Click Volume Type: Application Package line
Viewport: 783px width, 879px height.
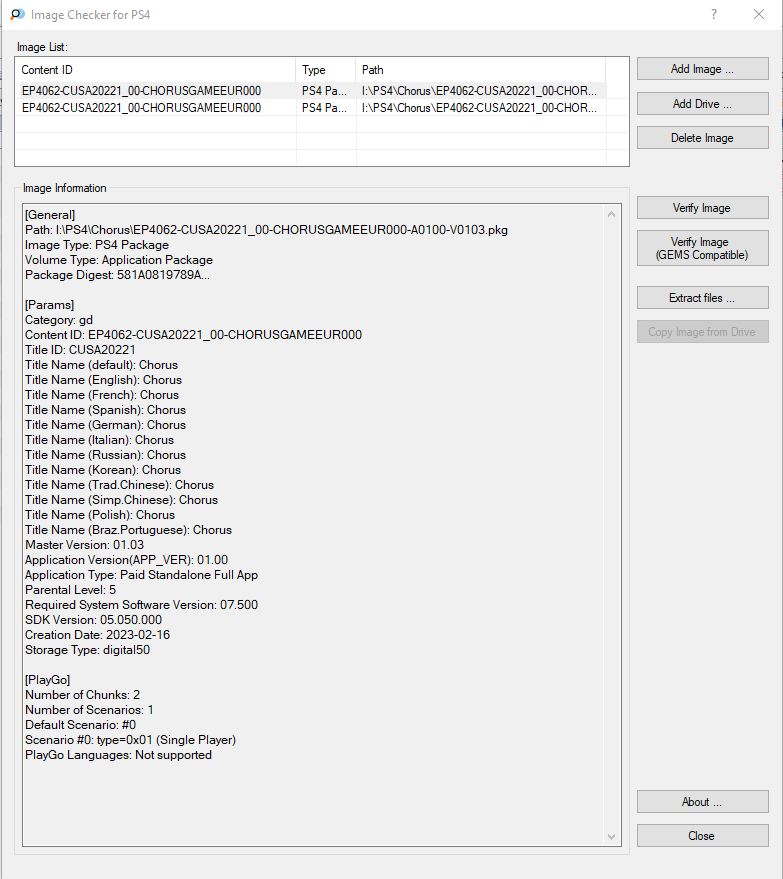click(x=119, y=260)
